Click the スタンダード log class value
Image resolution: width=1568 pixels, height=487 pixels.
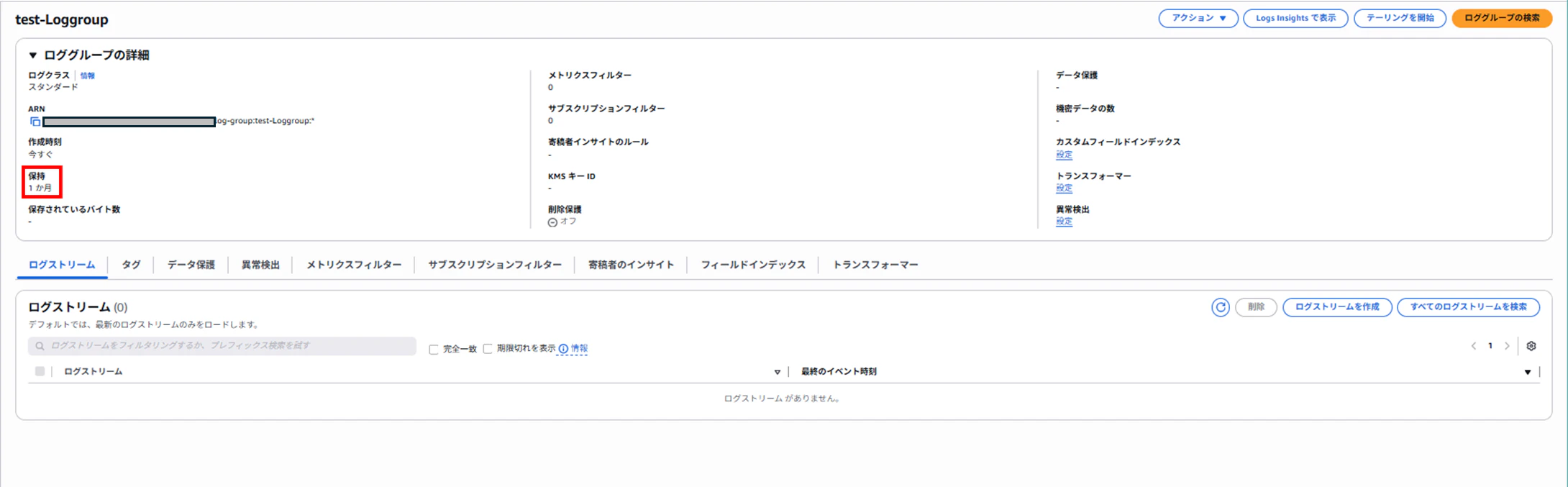(x=53, y=87)
